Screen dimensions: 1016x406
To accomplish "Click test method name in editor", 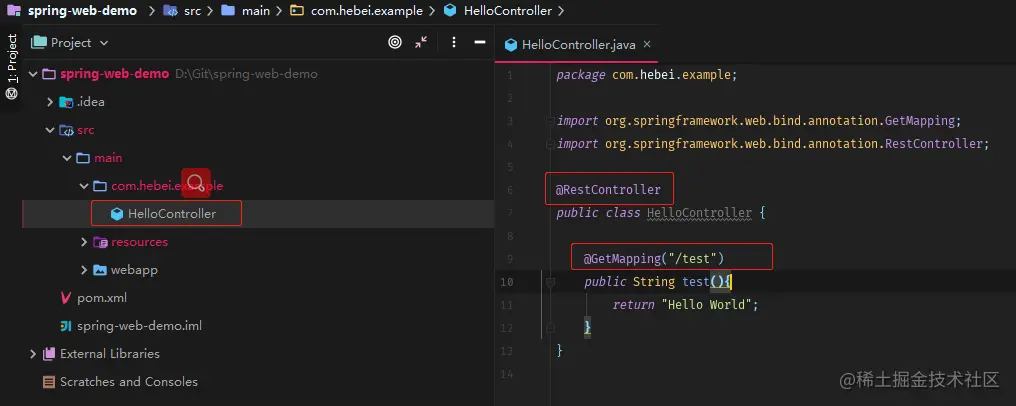I will pos(695,282).
